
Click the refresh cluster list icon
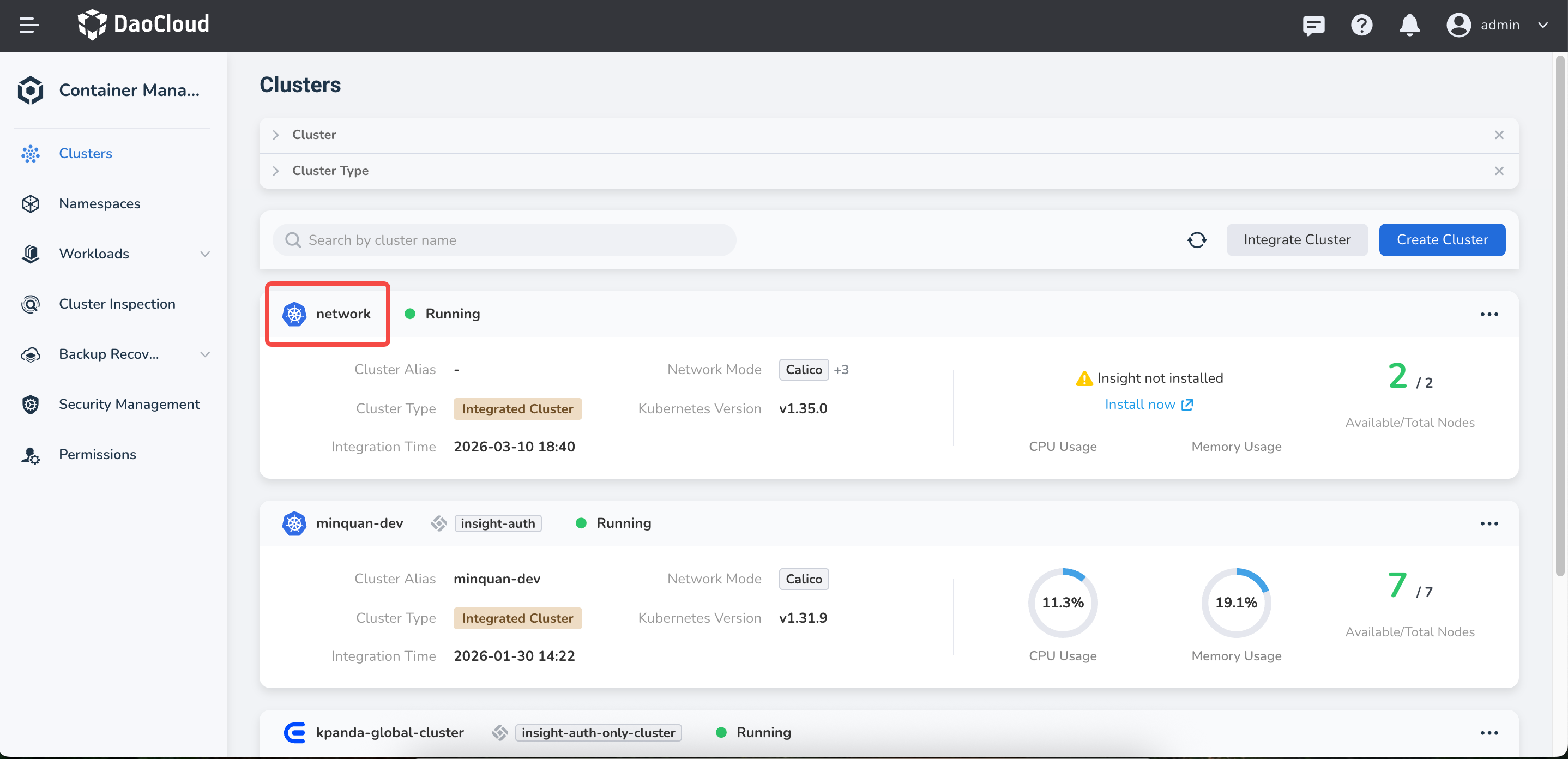[x=1197, y=240]
